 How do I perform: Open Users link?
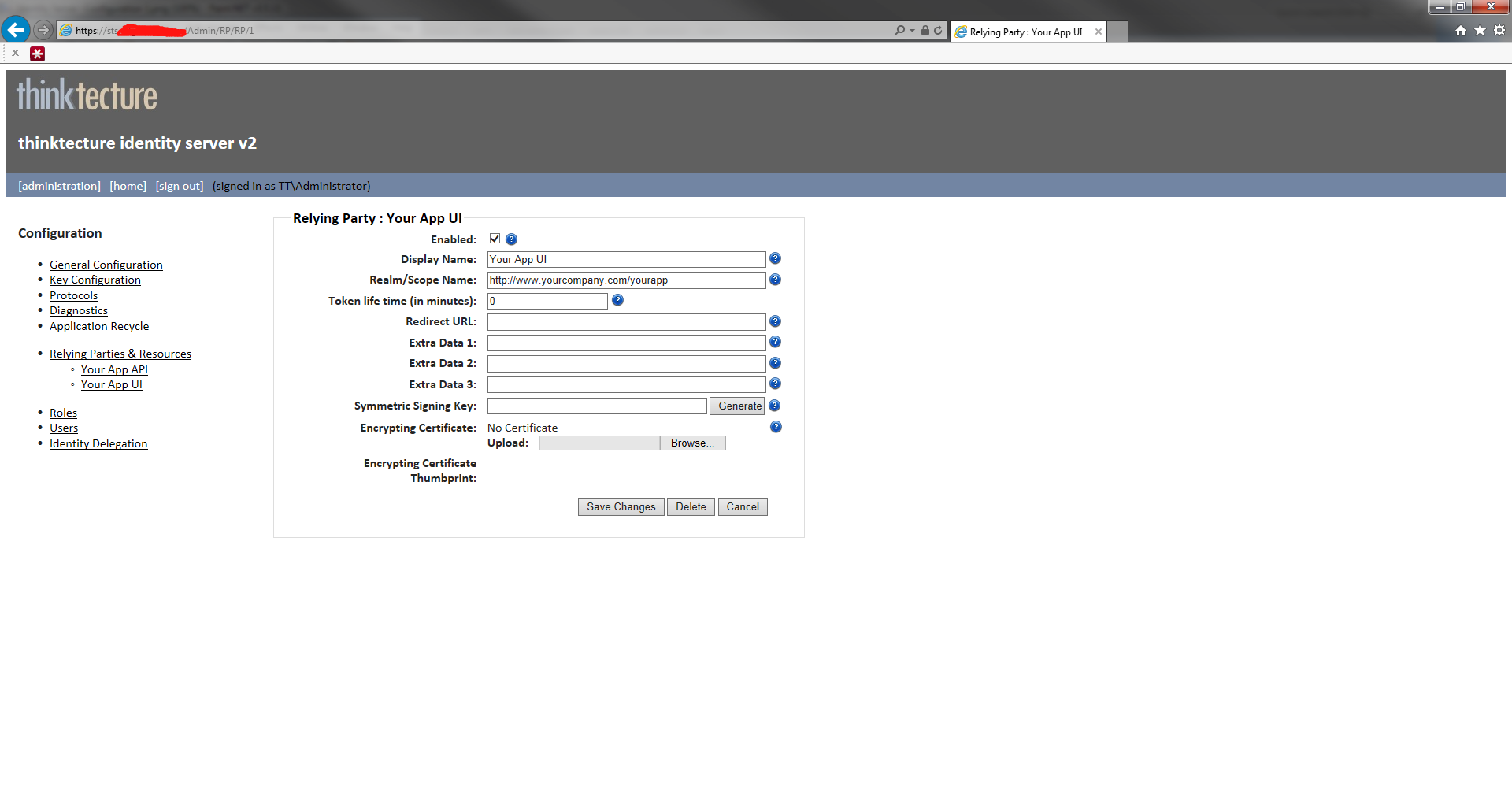(x=64, y=428)
